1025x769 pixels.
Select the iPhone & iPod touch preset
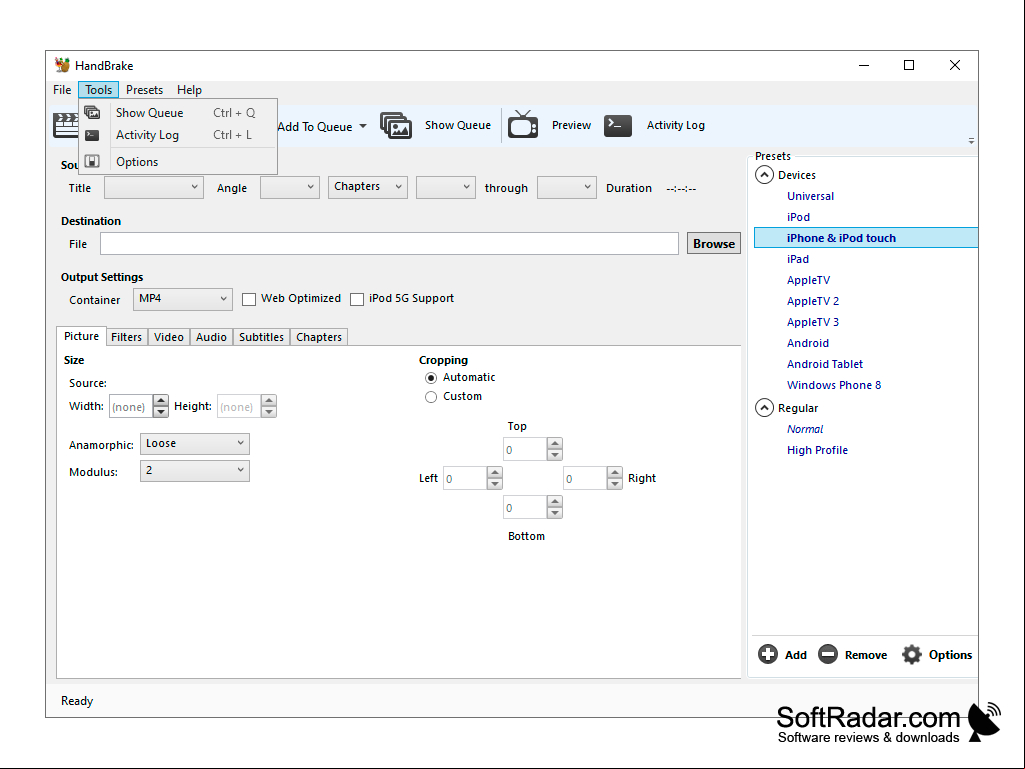pos(865,238)
